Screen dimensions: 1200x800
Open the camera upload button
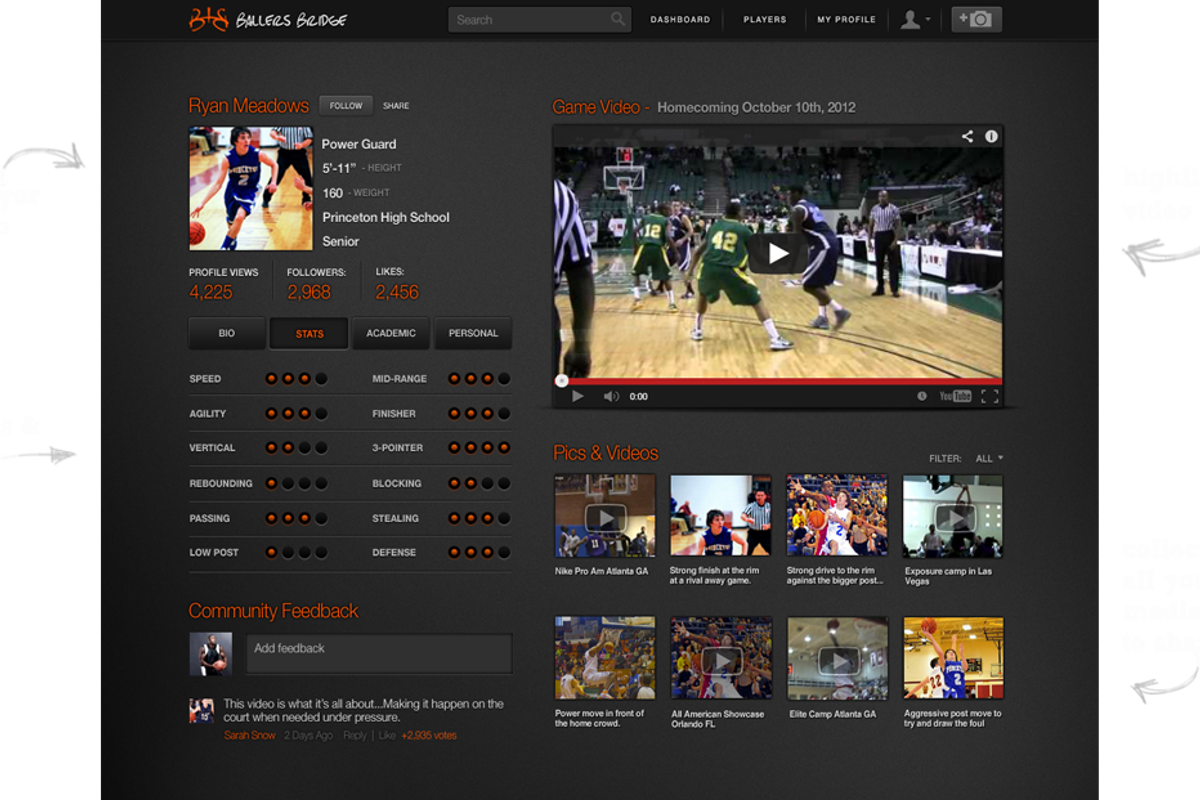[x=976, y=19]
